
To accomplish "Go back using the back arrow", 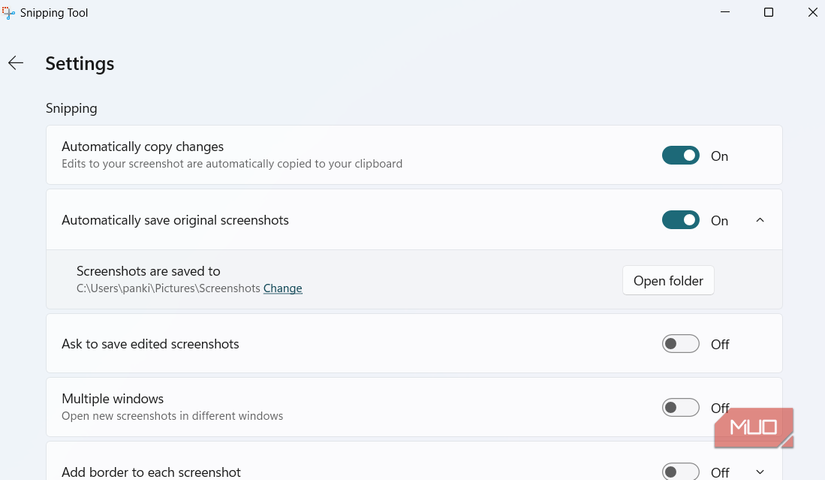I will [x=16, y=63].
